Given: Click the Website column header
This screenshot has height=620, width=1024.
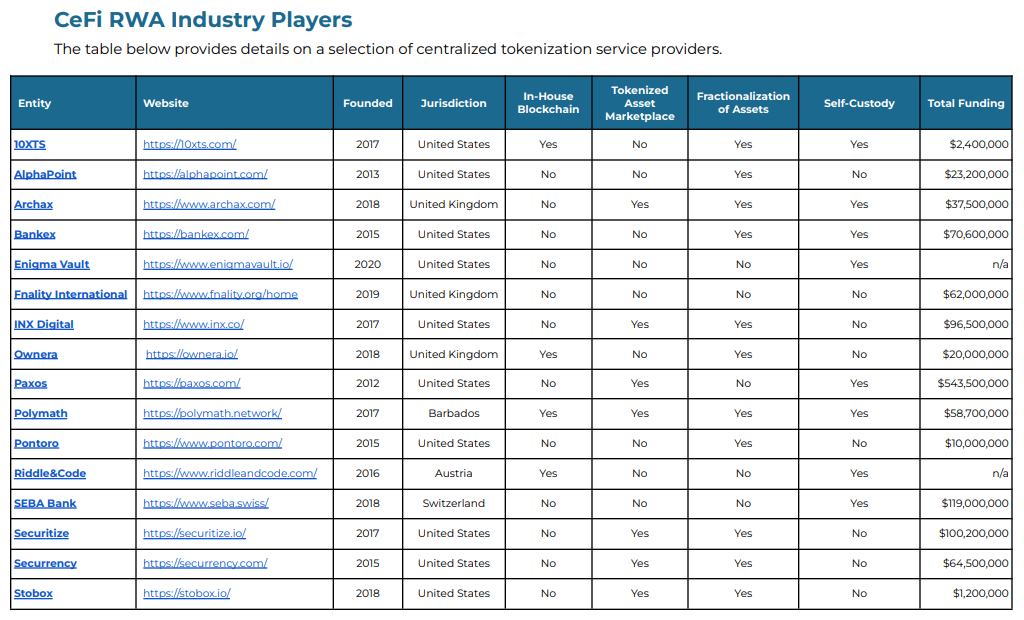Looking at the screenshot, I should [x=234, y=103].
